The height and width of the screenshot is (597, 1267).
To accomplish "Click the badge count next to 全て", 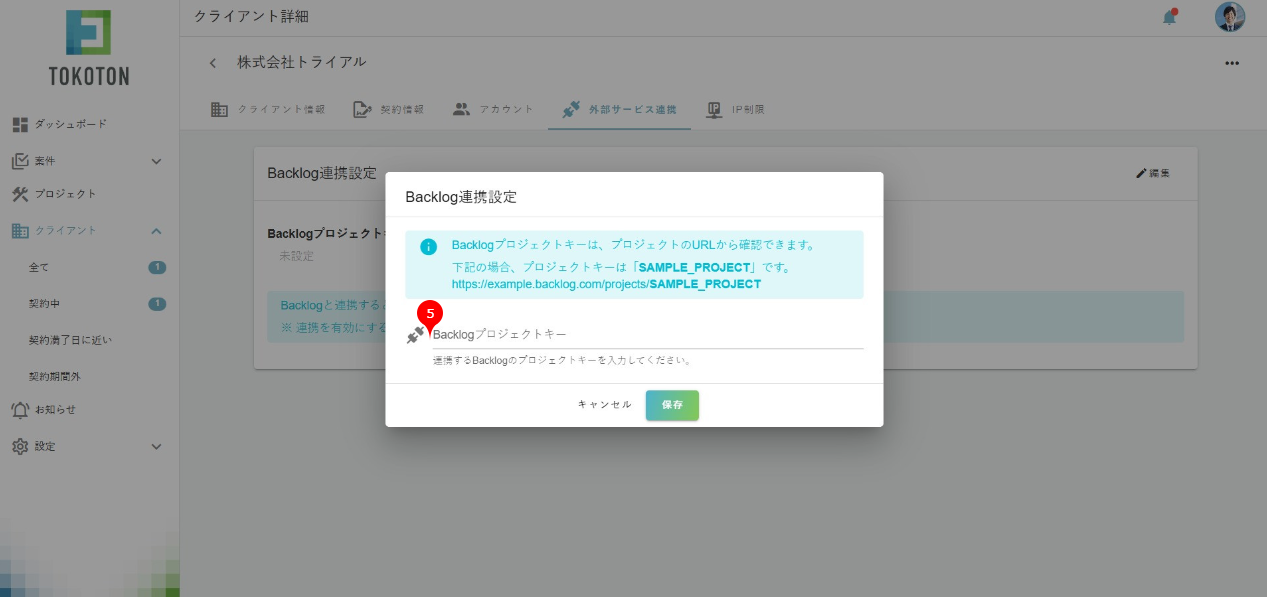I will [x=157, y=267].
